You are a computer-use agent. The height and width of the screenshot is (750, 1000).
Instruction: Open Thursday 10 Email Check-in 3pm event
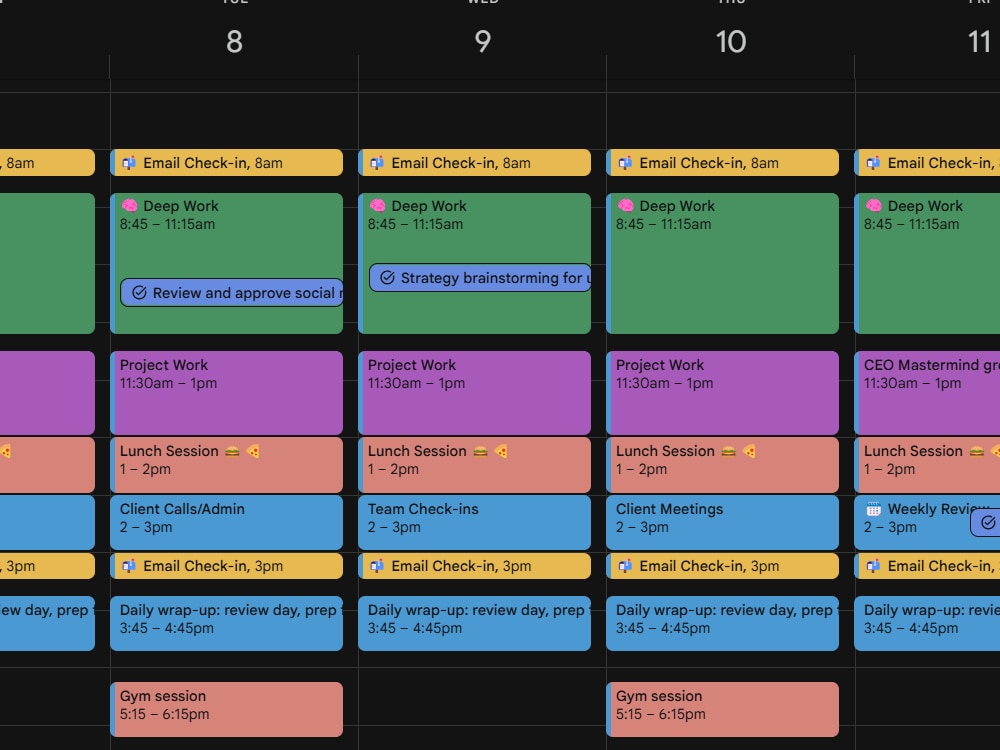(723, 566)
